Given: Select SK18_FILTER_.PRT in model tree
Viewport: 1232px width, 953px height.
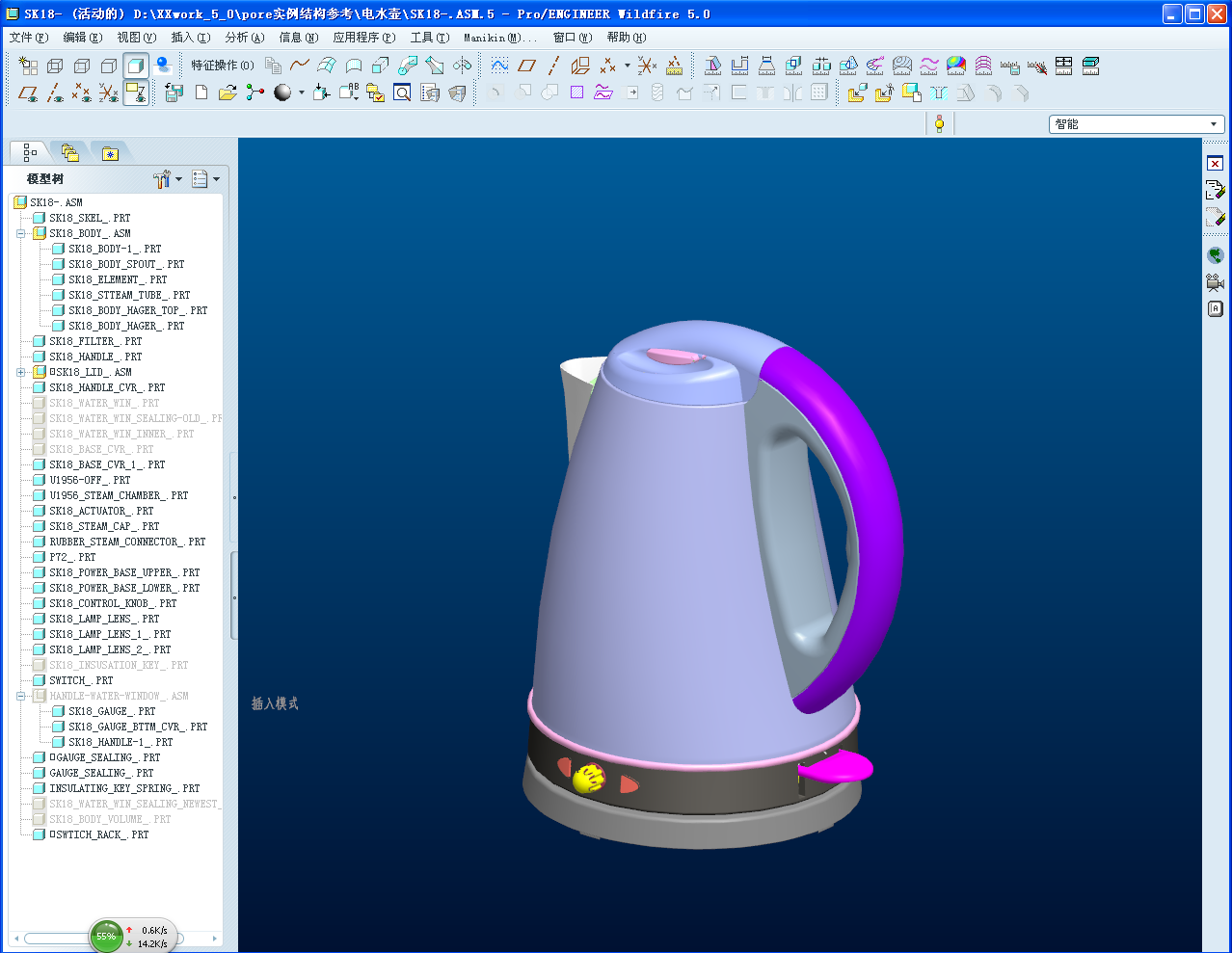Looking at the screenshot, I should point(95,341).
